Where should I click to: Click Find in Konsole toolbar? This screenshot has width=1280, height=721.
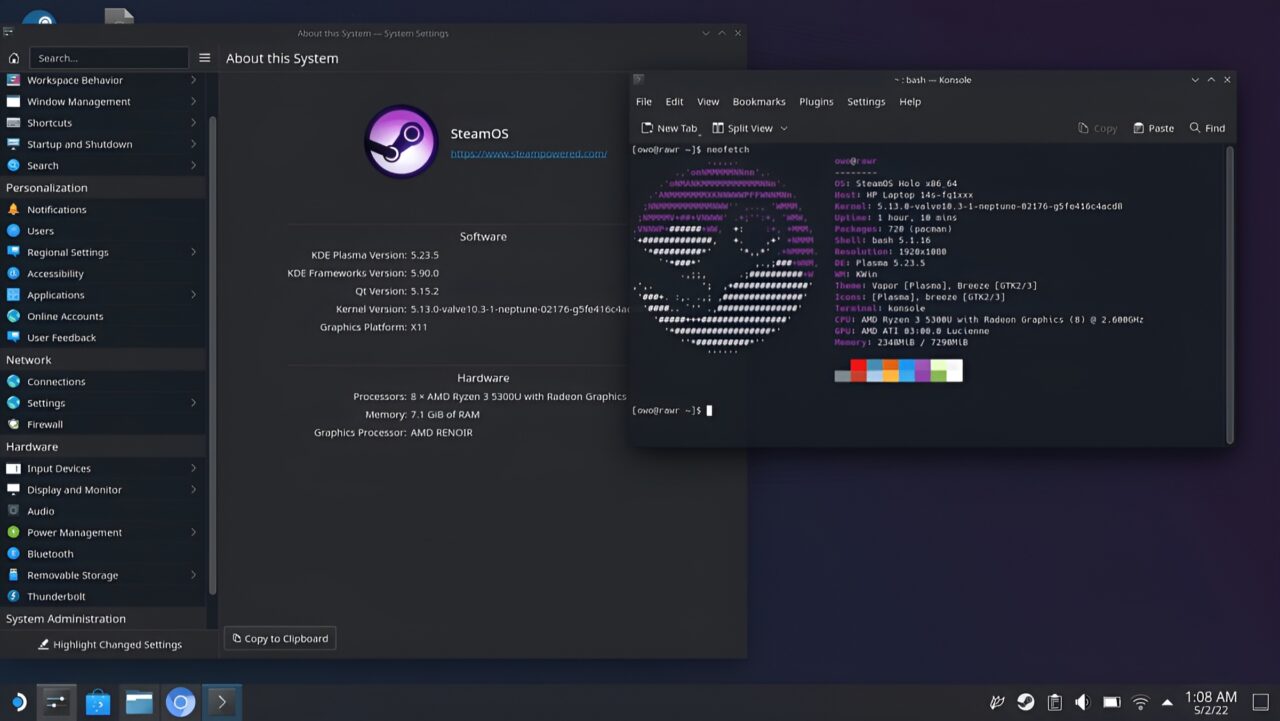pyautogui.click(x=1207, y=128)
